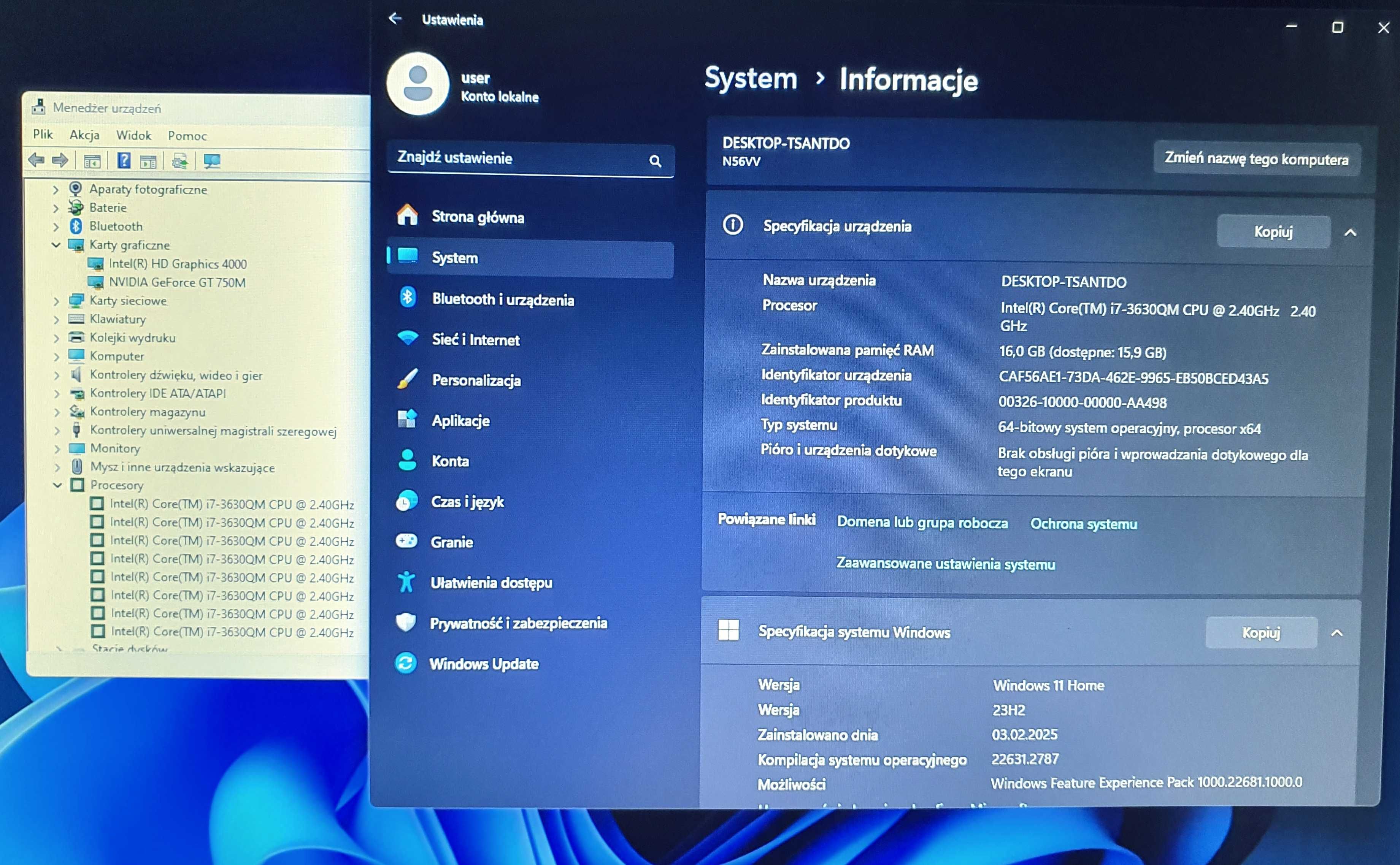Click the update driver software toolbar icon
Screen dimensions: 1400x865
tap(180, 161)
